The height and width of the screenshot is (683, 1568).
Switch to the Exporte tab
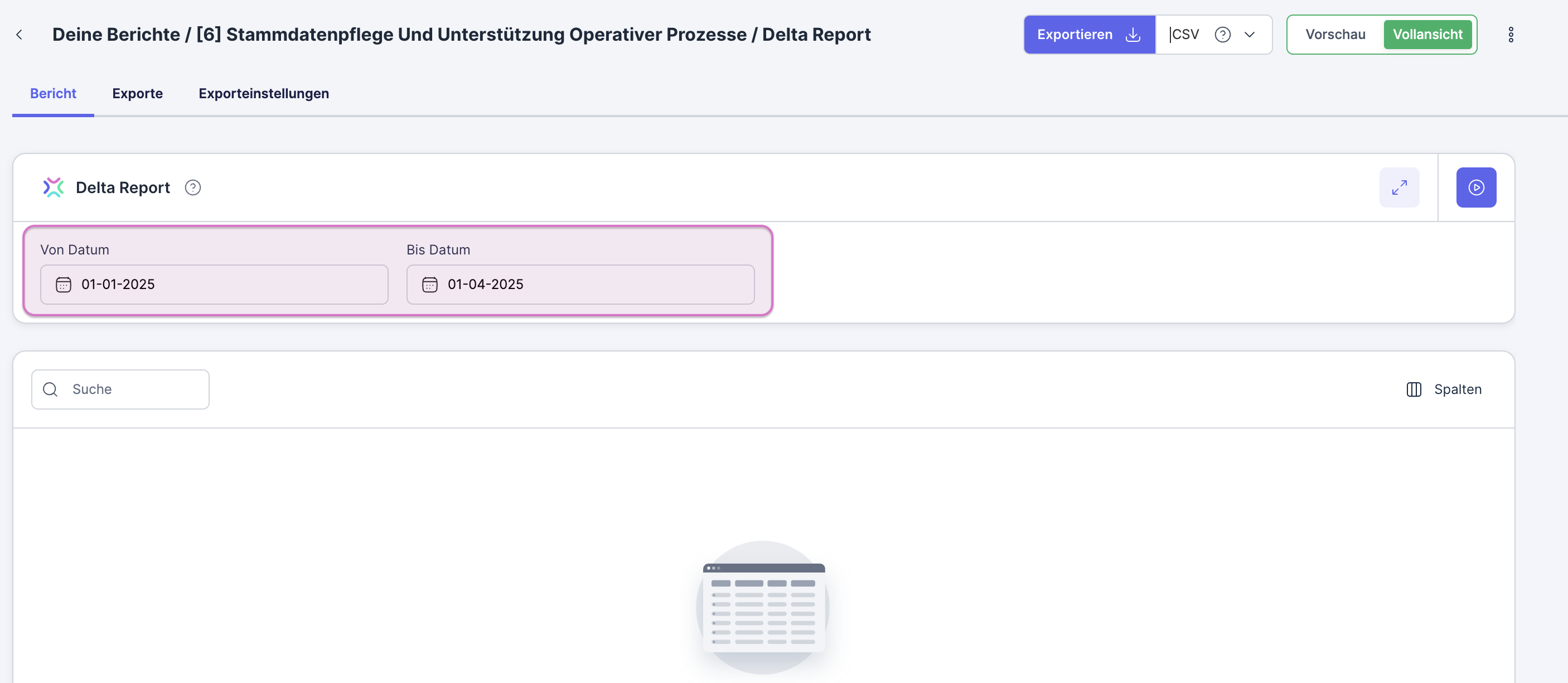click(x=137, y=93)
